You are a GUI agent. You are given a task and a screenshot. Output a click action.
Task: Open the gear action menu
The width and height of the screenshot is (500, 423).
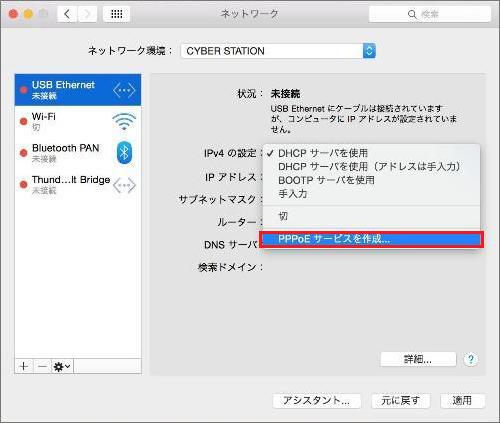62,367
